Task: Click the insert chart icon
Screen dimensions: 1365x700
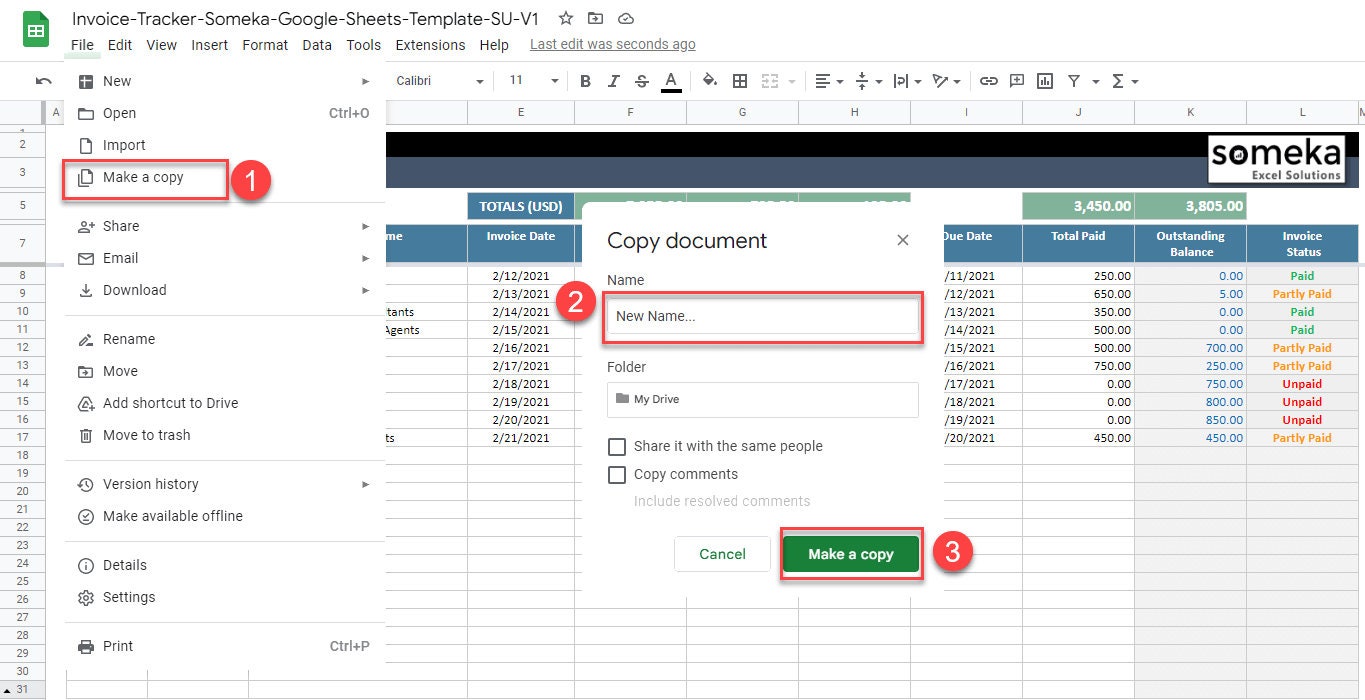Action: [x=1045, y=81]
